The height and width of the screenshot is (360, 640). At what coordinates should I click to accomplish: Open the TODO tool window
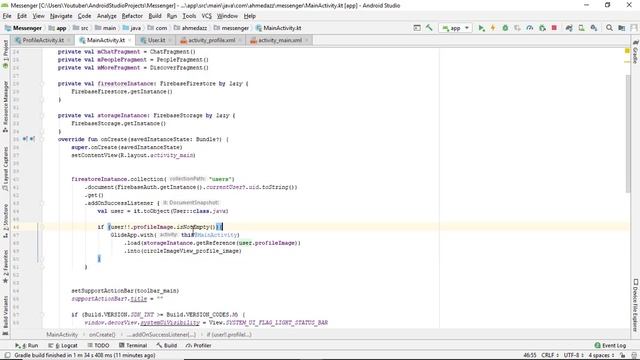98,345
